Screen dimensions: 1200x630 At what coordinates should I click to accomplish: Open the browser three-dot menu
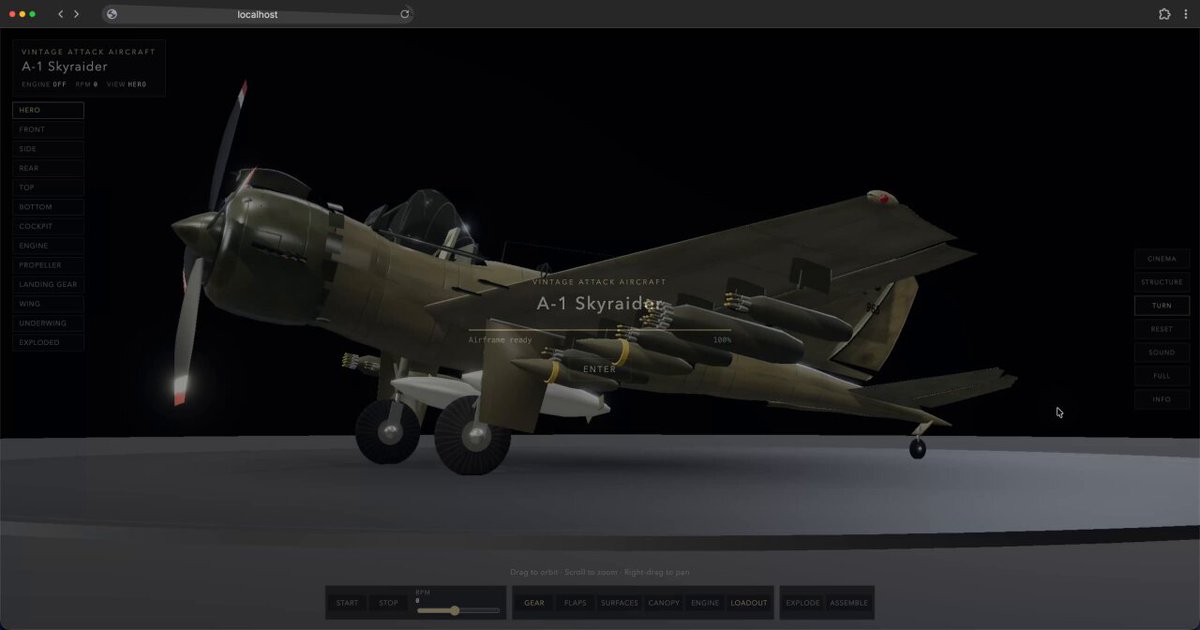1186,14
